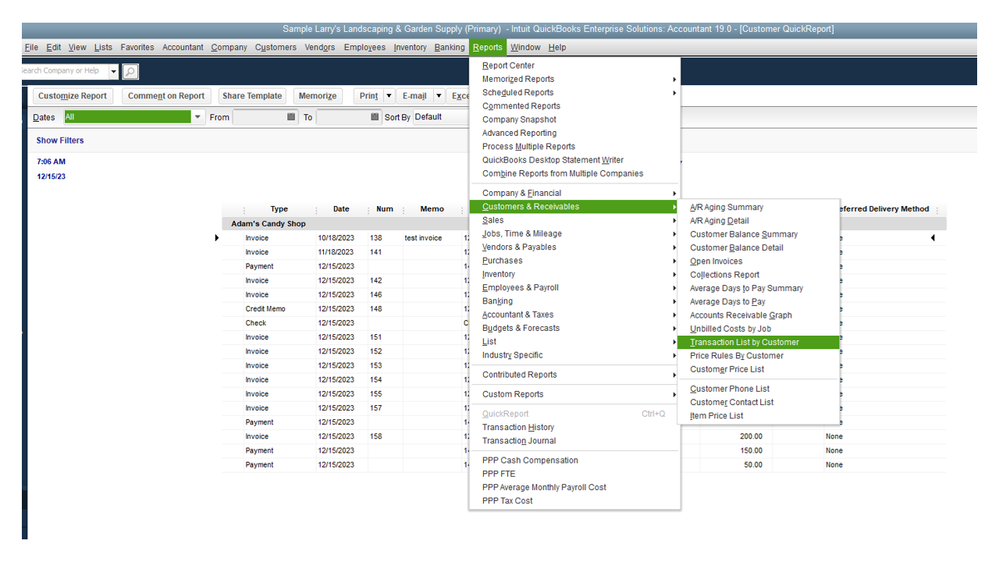Click the search magnifier icon
The height and width of the screenshot is (562, 999).
pyautogui.click(x=130, y=71)
